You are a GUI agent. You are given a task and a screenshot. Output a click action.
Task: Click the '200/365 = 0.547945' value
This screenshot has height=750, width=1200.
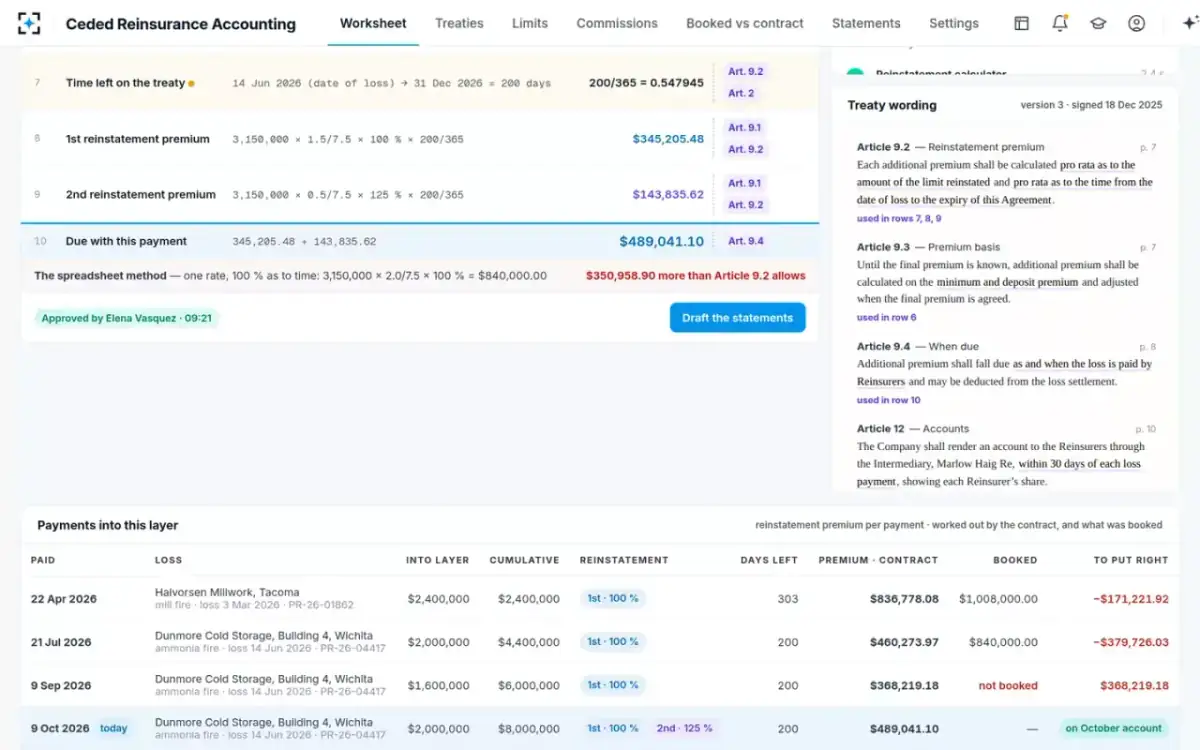(646, 83)
